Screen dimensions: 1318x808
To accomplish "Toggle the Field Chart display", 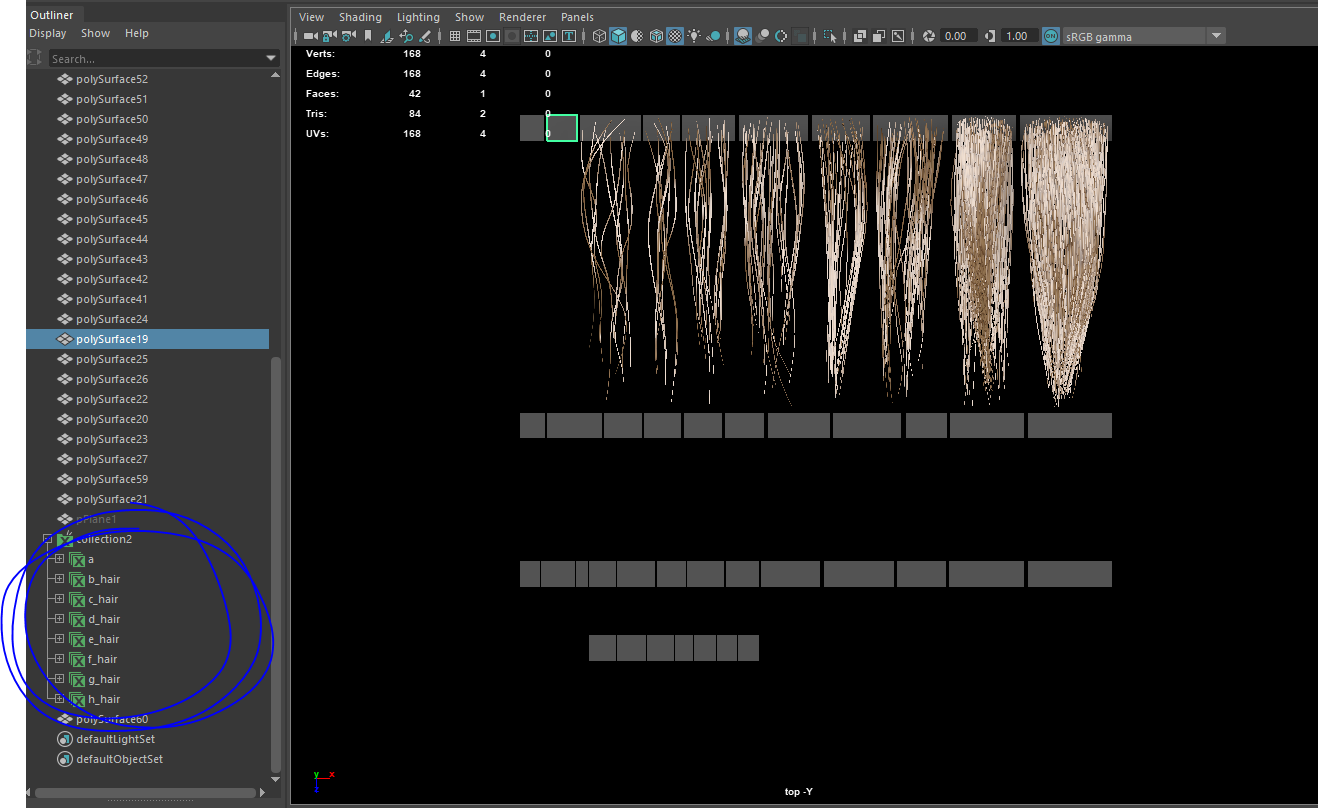I will tap(531, 36).
